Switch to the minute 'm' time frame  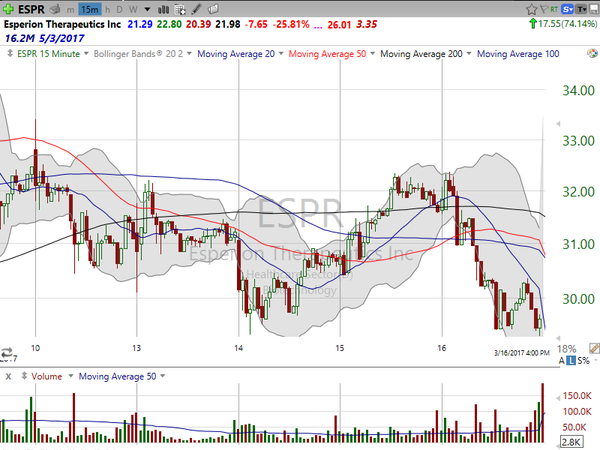click(x=70, y=10)
